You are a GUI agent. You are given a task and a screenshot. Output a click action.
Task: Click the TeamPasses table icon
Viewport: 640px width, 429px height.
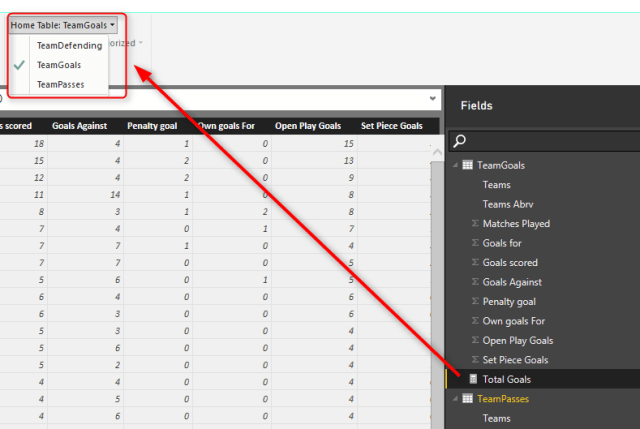(467, 399)
